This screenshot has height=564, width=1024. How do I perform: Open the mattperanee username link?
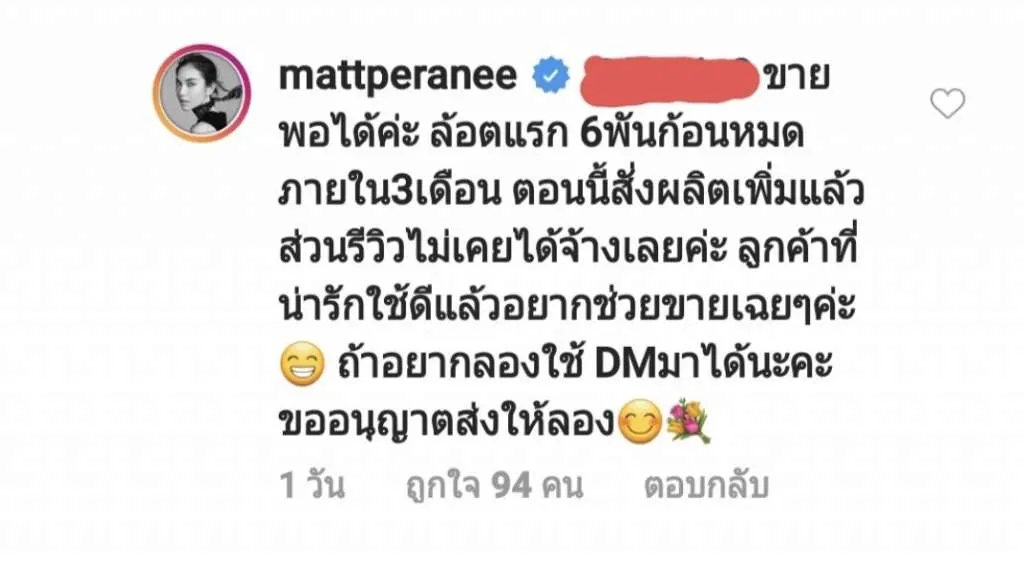coord(398,76)
